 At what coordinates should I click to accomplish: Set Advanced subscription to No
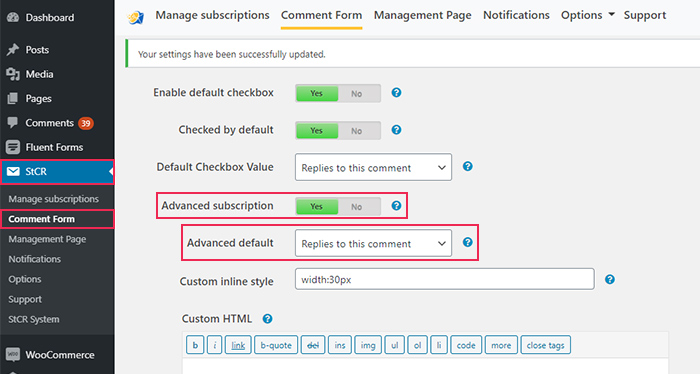[356, 206]
